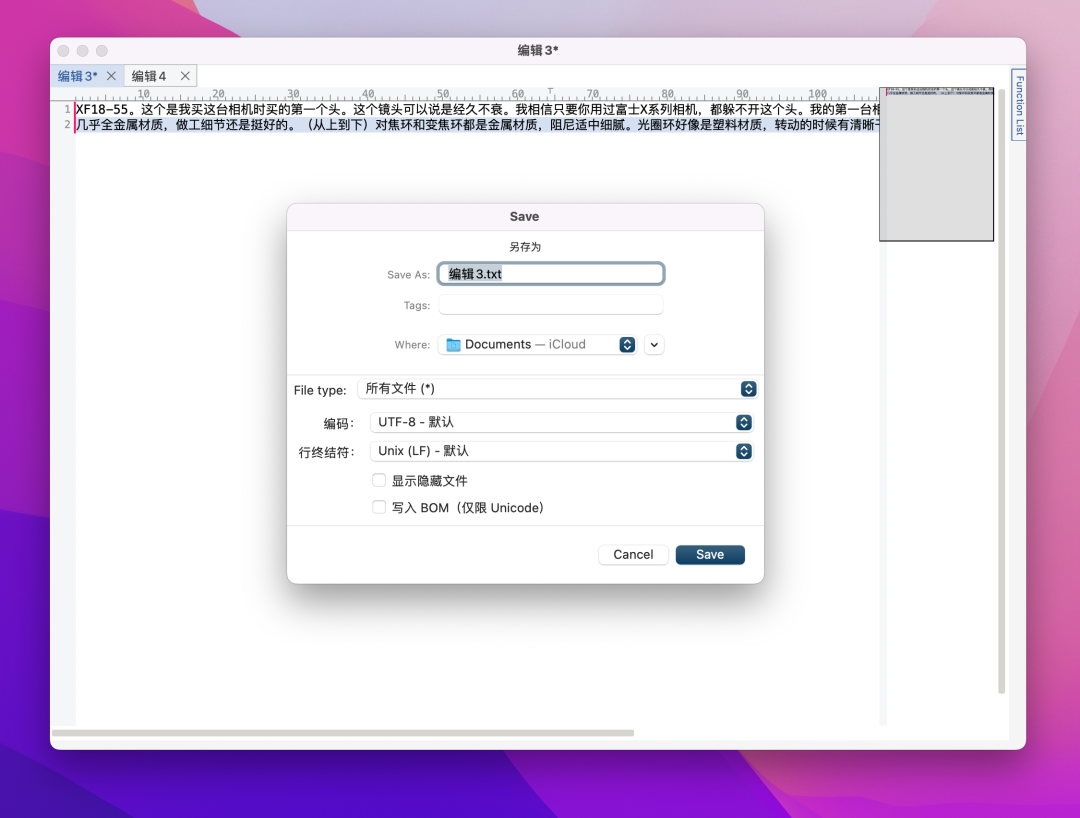Viewport: 1080px width, 818px height.
Task: Click the document minimap thumbnail
Action: tap(936, 164)
